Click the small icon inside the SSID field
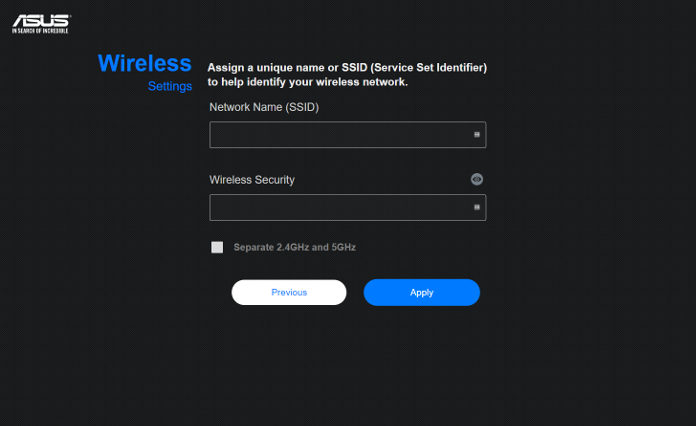The height and width of the screenshot is (426, 696). [x=477, y=134]
